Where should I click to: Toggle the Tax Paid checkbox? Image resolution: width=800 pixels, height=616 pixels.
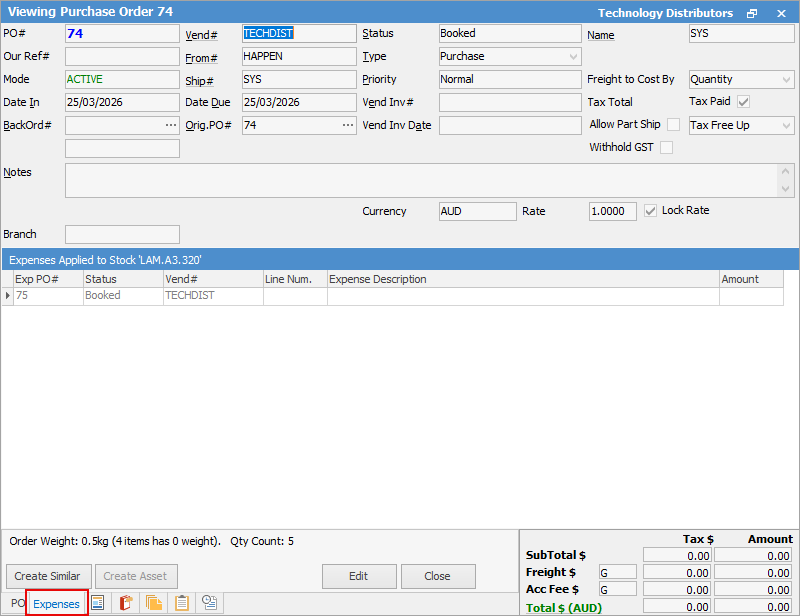(743, 102)
